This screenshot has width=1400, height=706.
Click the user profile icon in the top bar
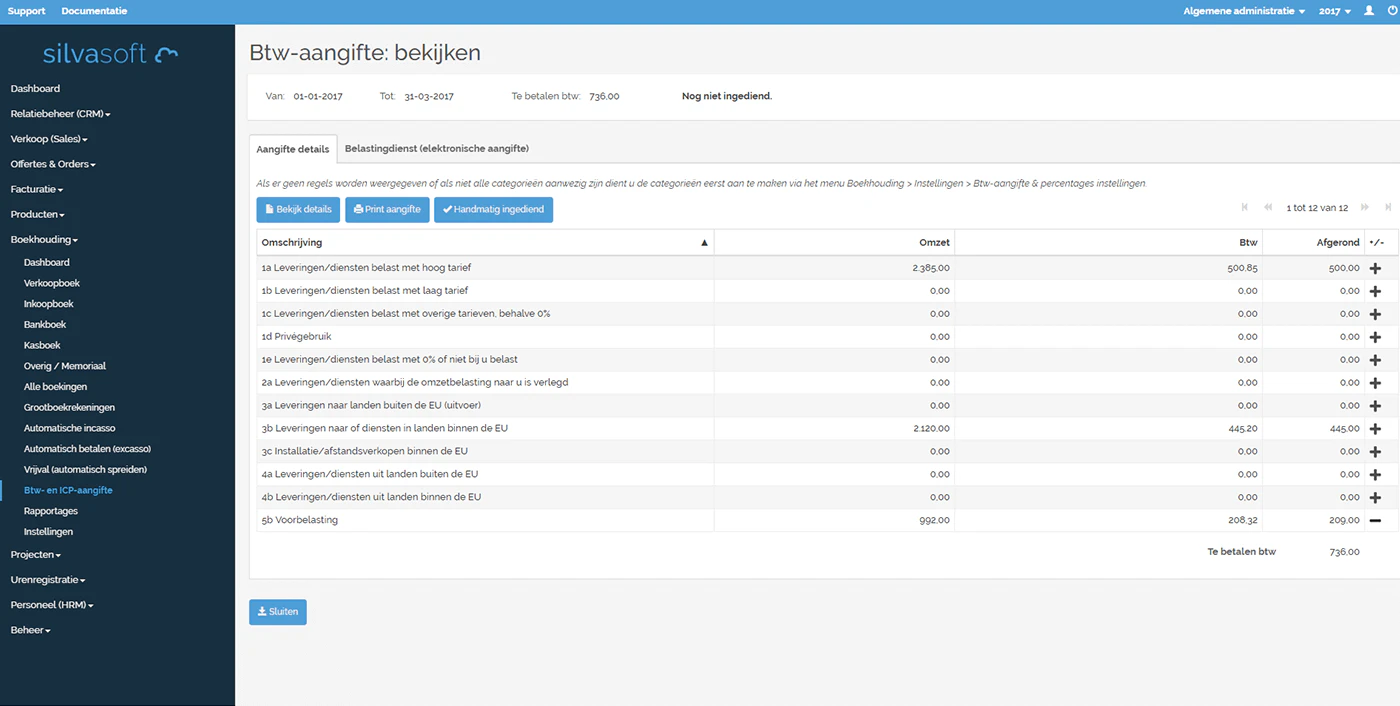click(x=1369, y=11)
